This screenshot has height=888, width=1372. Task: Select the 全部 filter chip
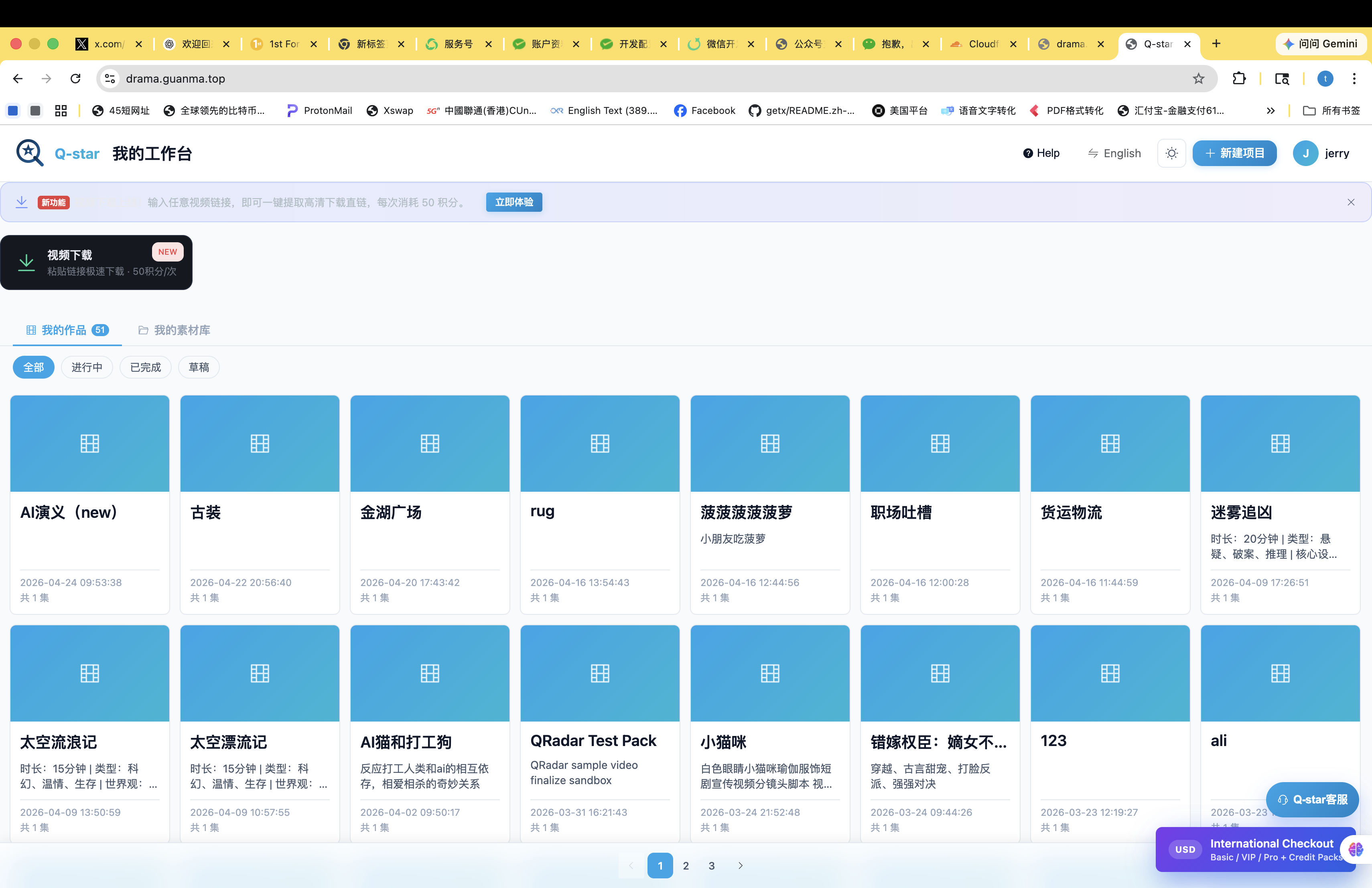[33, 368]
